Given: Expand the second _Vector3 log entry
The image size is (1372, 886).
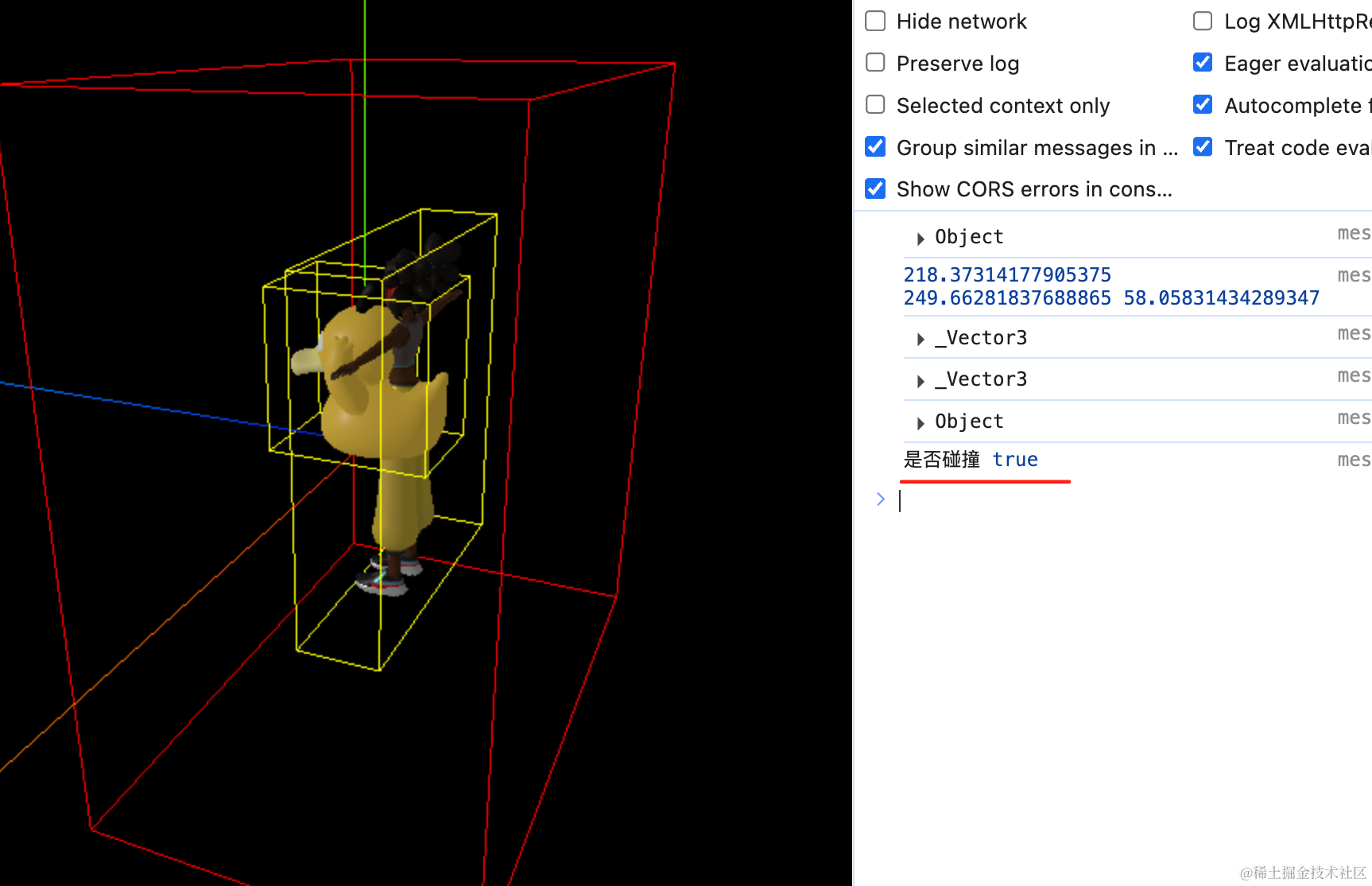Looking at the screenshot, I should (x=920, y=380).
